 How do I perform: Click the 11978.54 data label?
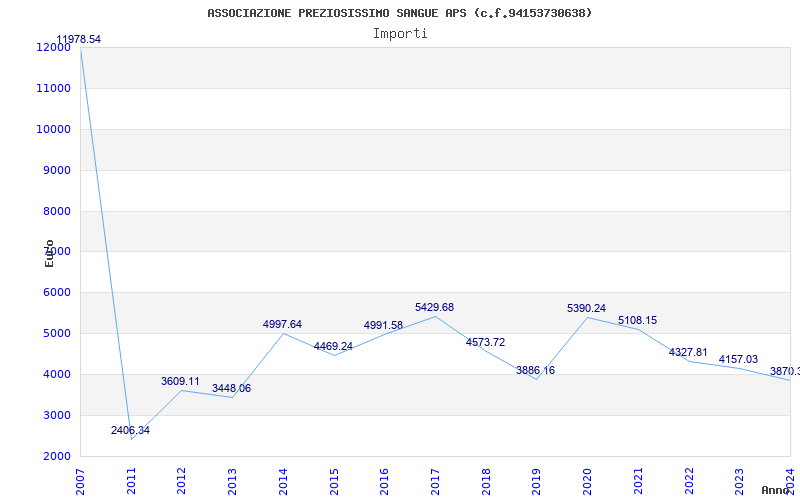pyautogui.click(x=79, y=40)
